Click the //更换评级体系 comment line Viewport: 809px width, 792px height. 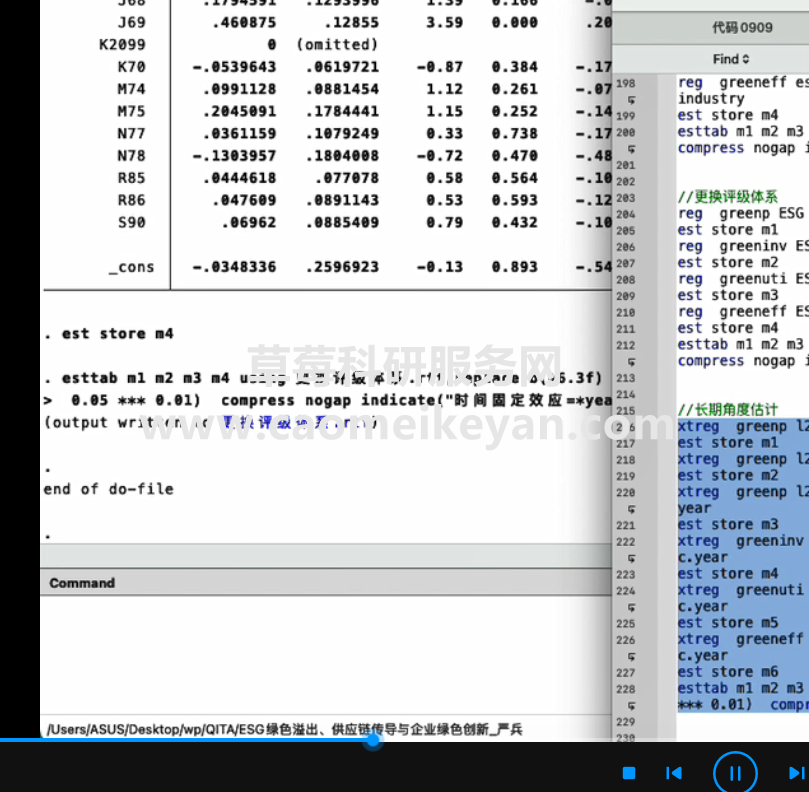728,197
